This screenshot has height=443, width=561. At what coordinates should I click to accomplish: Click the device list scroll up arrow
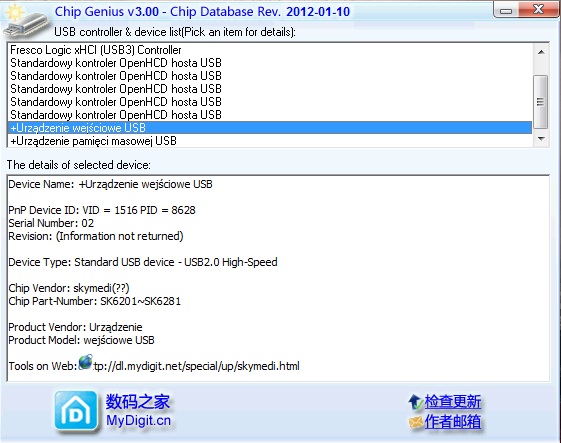pyautogui.click(x=541, y=52)
